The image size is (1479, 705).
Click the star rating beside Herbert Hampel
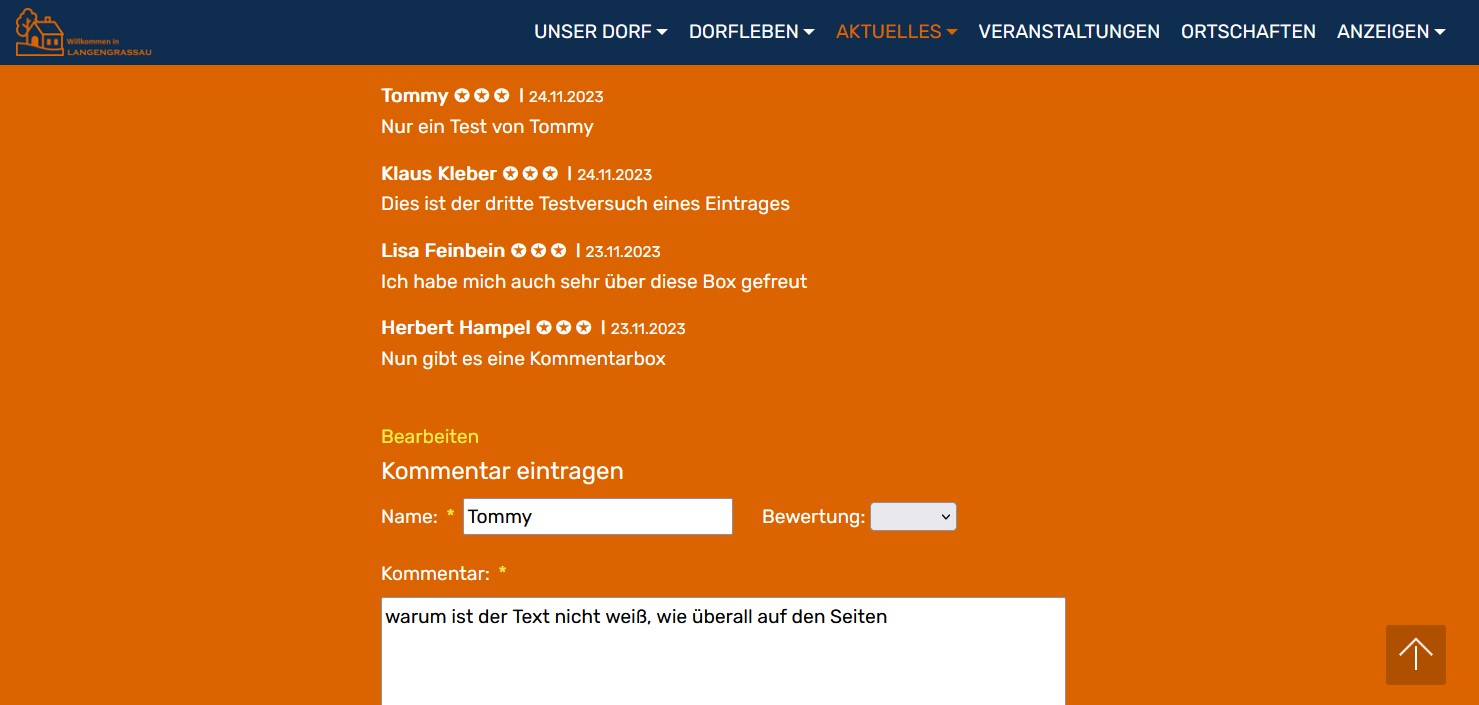coord(564,327)
